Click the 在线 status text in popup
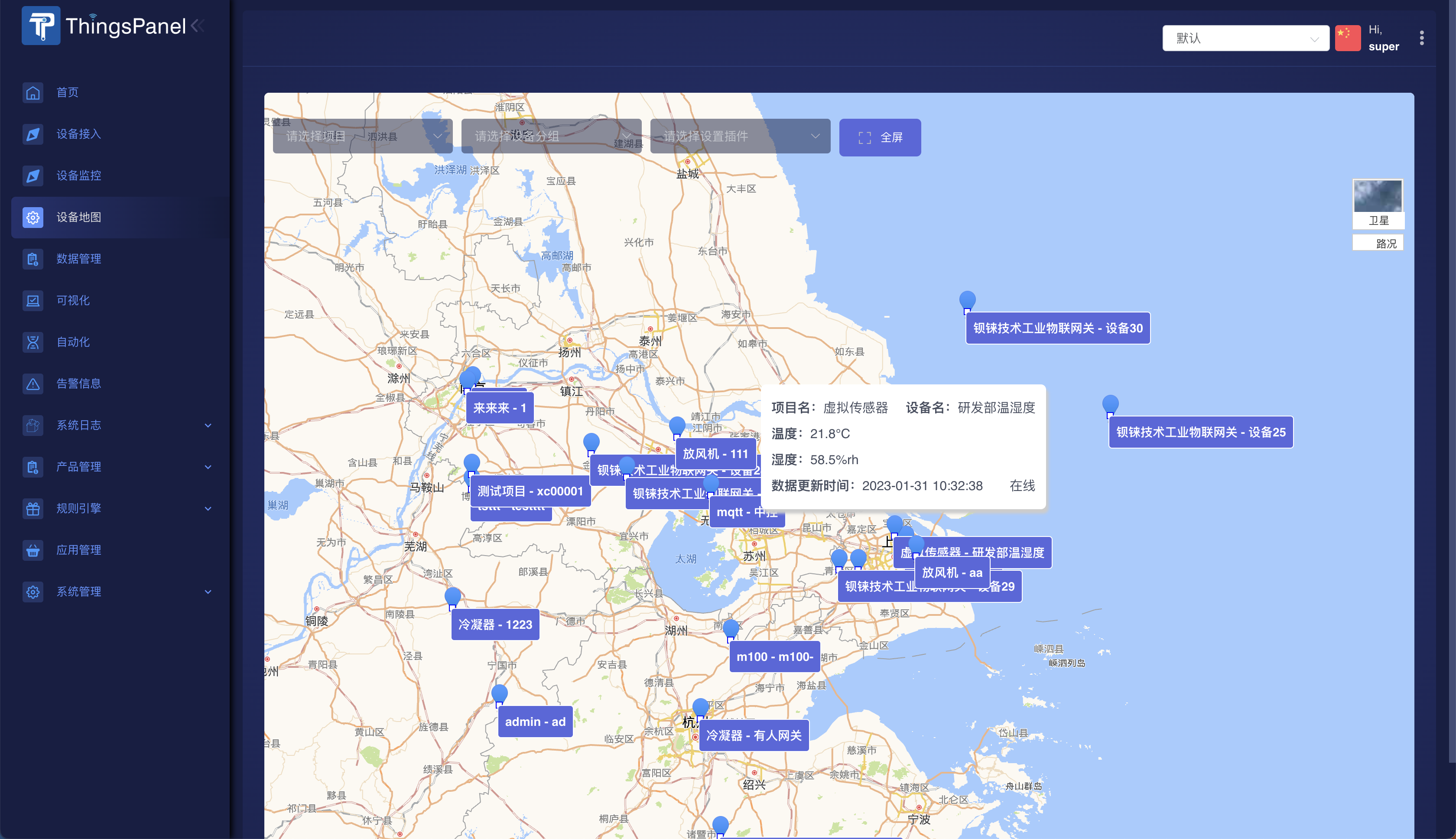 (x=1022, y=485)
